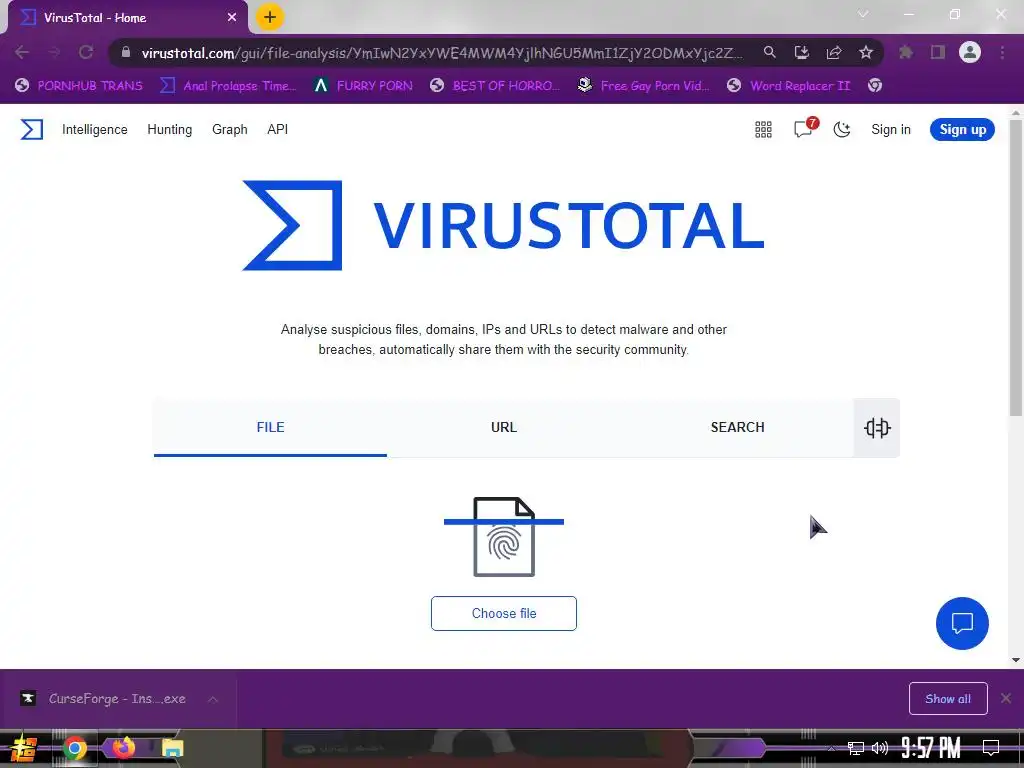The height and width of the screenshot is (768, 1024).
Task: Open the action center notification icon
Action: 991,748
